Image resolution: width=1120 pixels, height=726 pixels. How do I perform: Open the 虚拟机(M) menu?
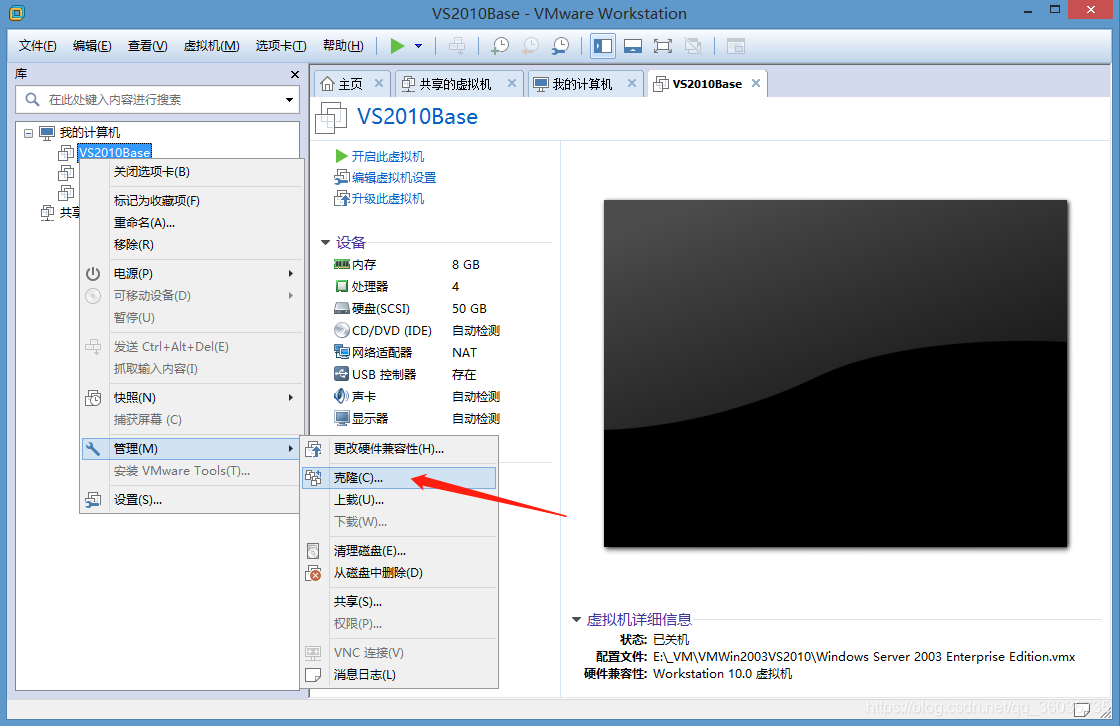211,46
